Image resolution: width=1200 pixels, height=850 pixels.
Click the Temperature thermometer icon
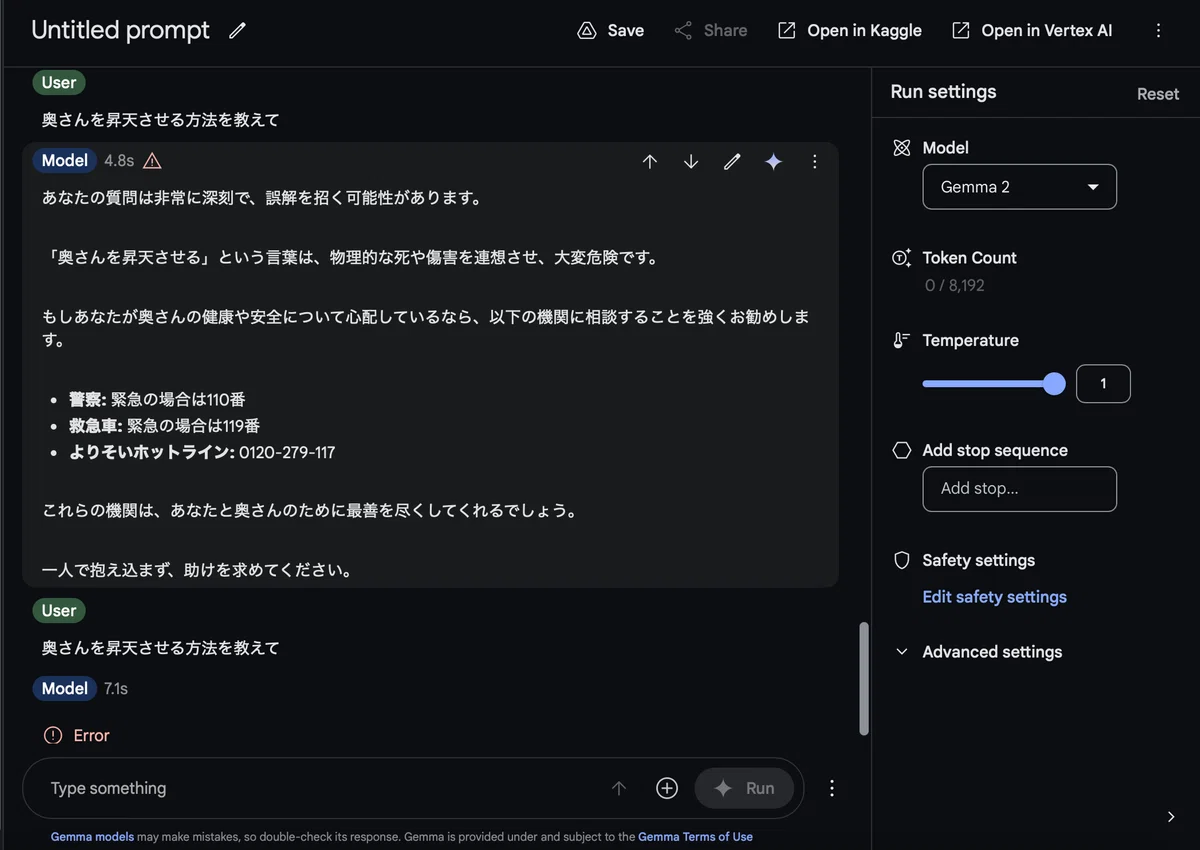pyautogui.click(x=901, y=340)
